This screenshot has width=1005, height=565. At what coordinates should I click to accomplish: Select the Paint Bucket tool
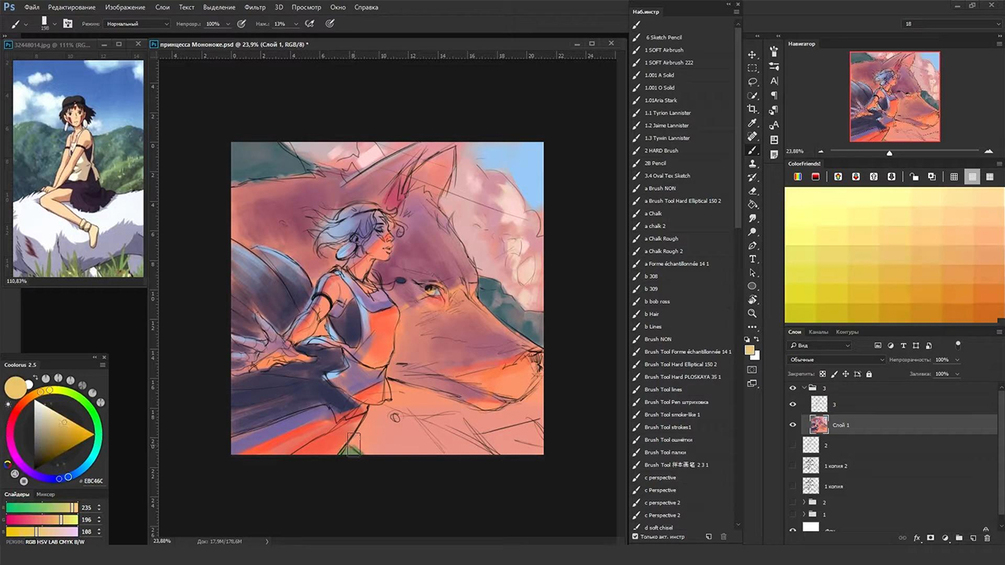pos(752,204)
